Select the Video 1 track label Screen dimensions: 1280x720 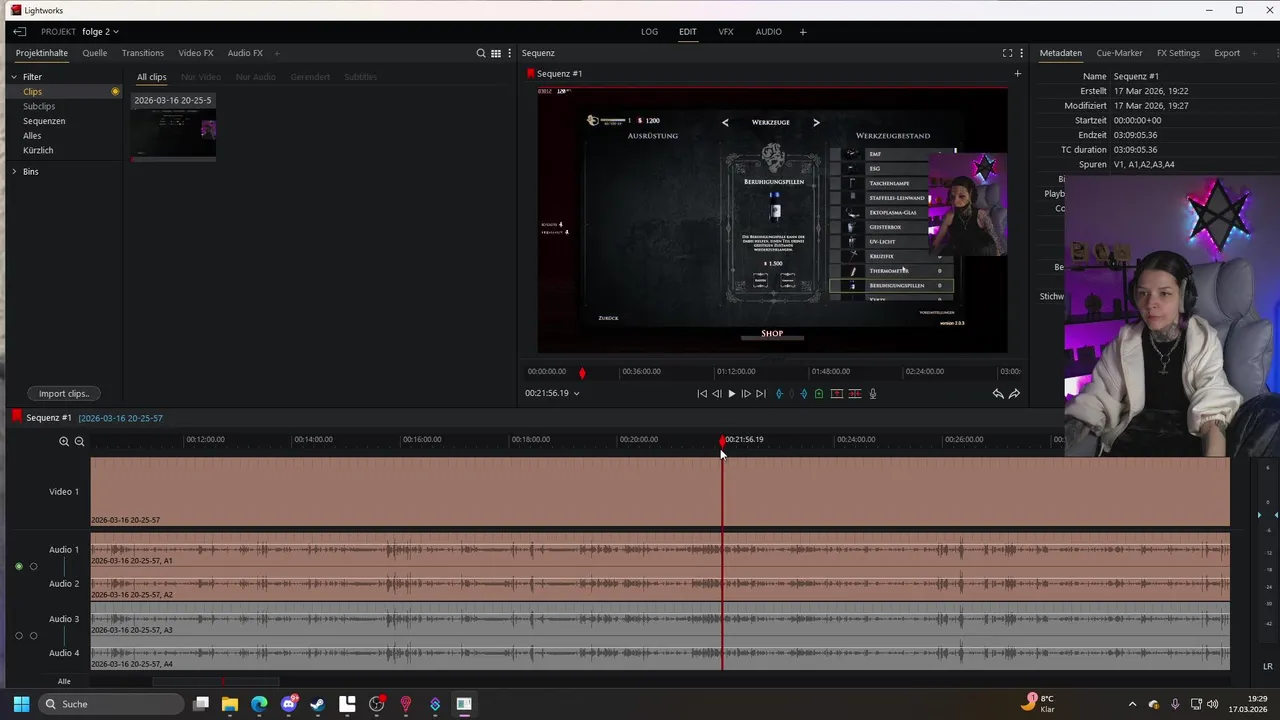64,492
